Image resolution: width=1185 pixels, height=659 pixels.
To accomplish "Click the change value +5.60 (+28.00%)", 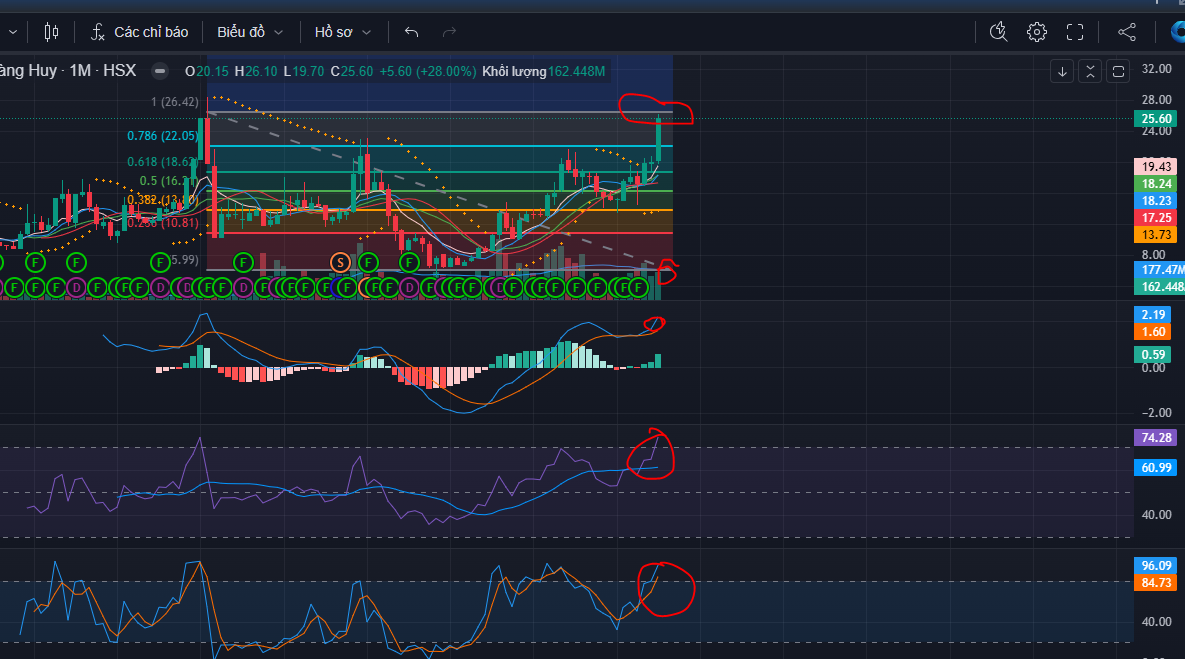I will pyautogui.click(x=428, y=71).
